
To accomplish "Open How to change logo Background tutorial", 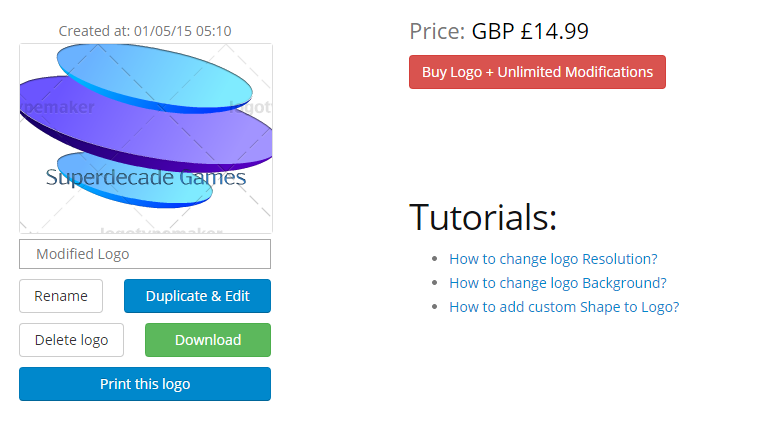I will 558,283.
